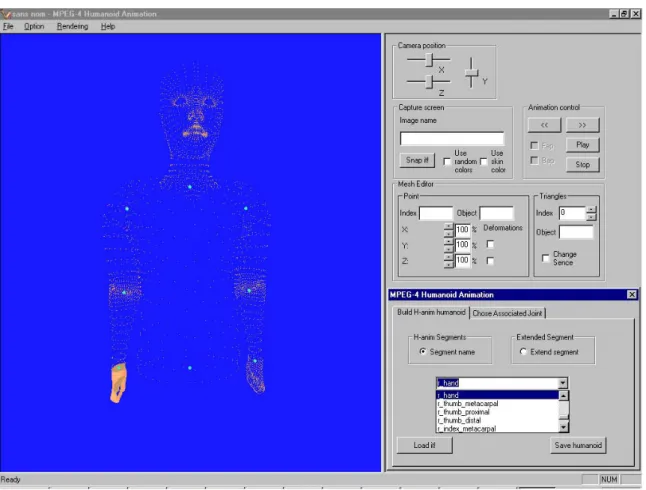Close the MPEG-4 Humanoid Animation dialog
This screenshot has width=646, height=490.
(632, 295)
